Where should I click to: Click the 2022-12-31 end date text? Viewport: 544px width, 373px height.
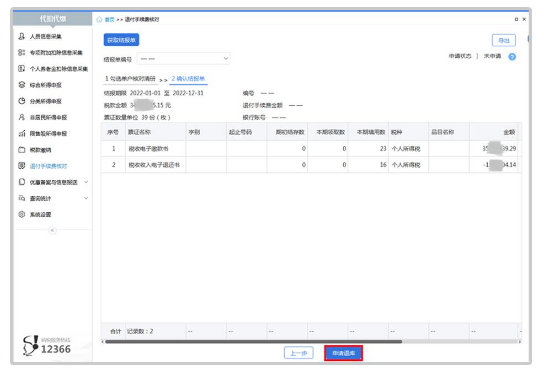[188, 93]
